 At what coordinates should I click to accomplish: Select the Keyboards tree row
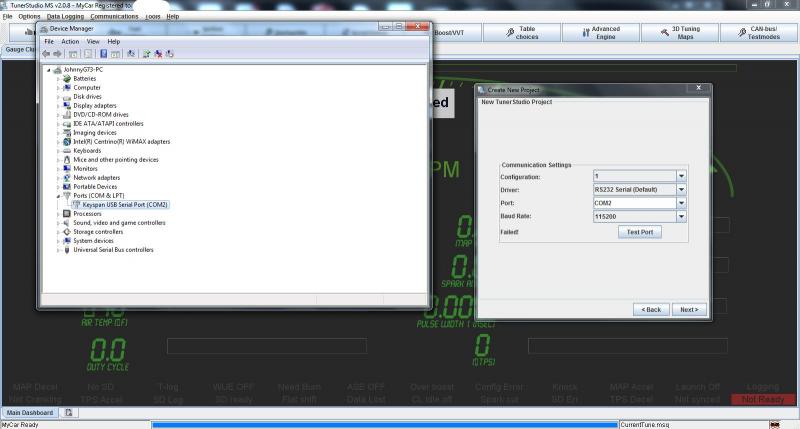point(87,151)
